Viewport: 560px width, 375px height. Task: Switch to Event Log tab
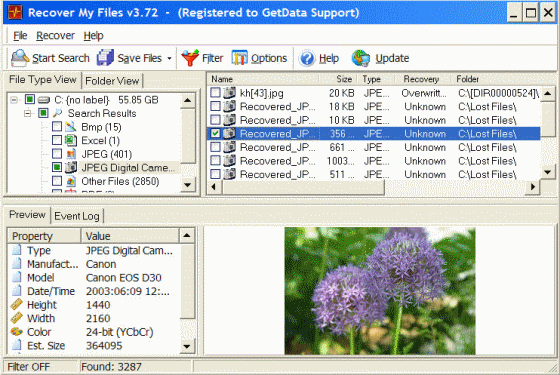[77, 216]
